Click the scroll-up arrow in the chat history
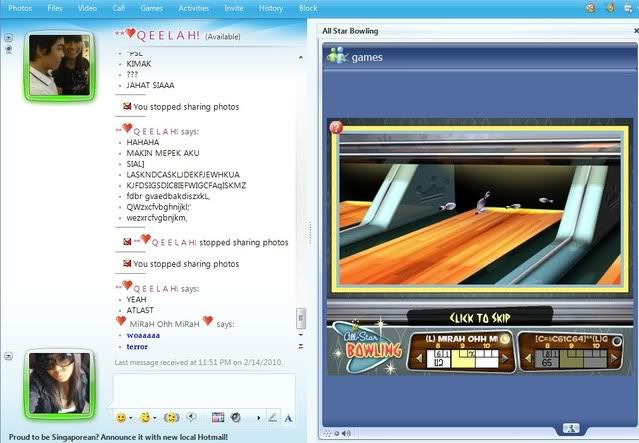Image resolution: width=639 pixels, height=443 pixels. [301, 57]
